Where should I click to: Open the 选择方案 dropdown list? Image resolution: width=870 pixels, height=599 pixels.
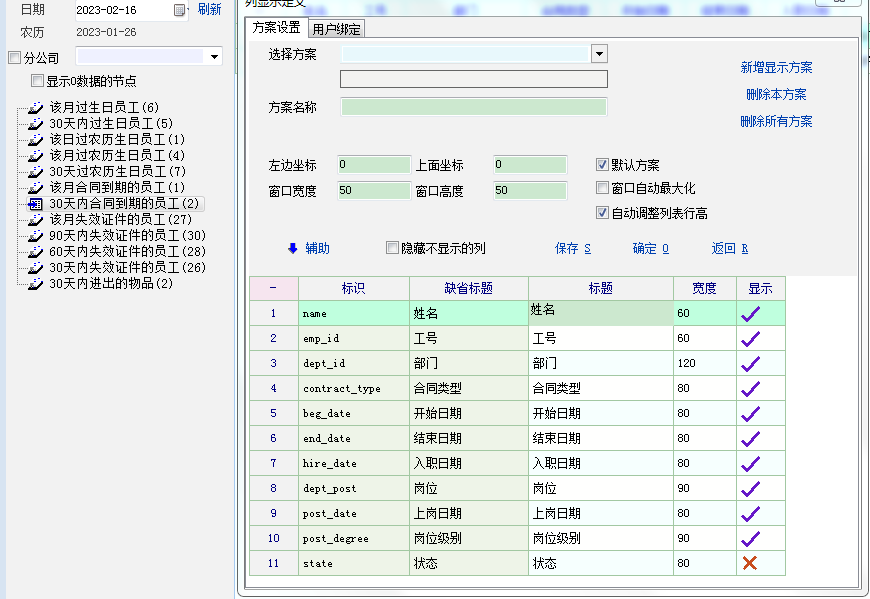tap(599, 54)
